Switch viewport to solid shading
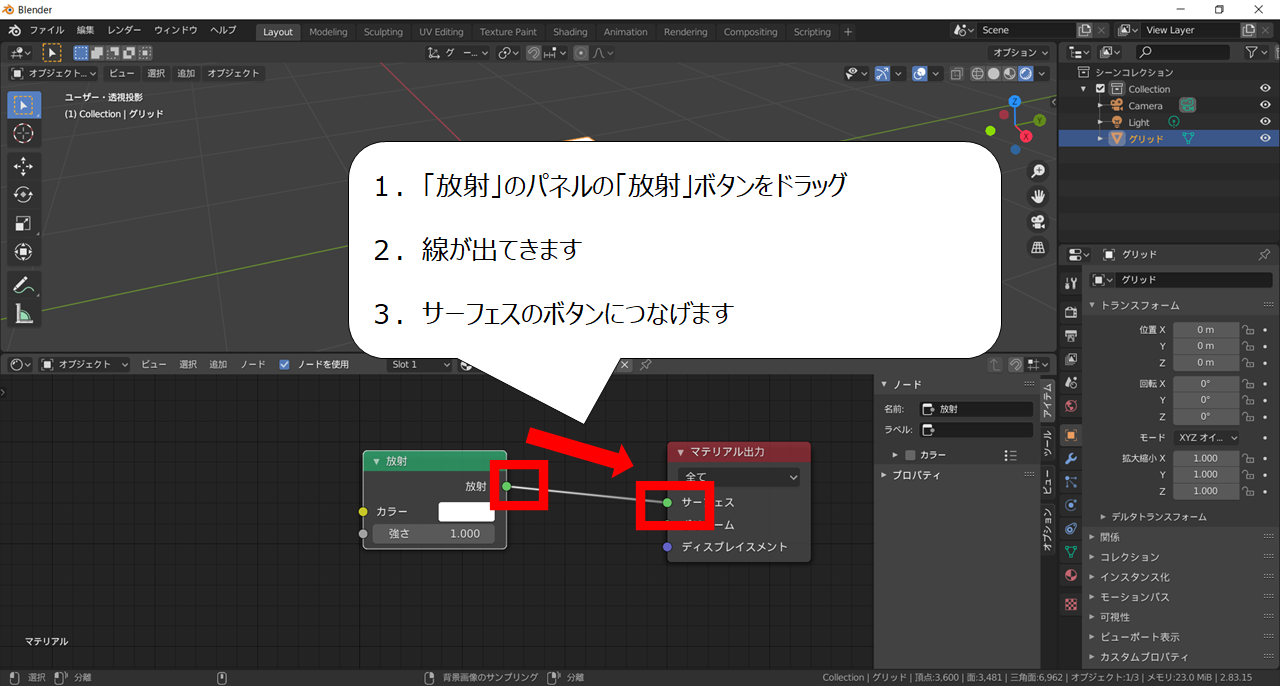Viewport: 1280px width, 686px height. (x=993, y=73)
